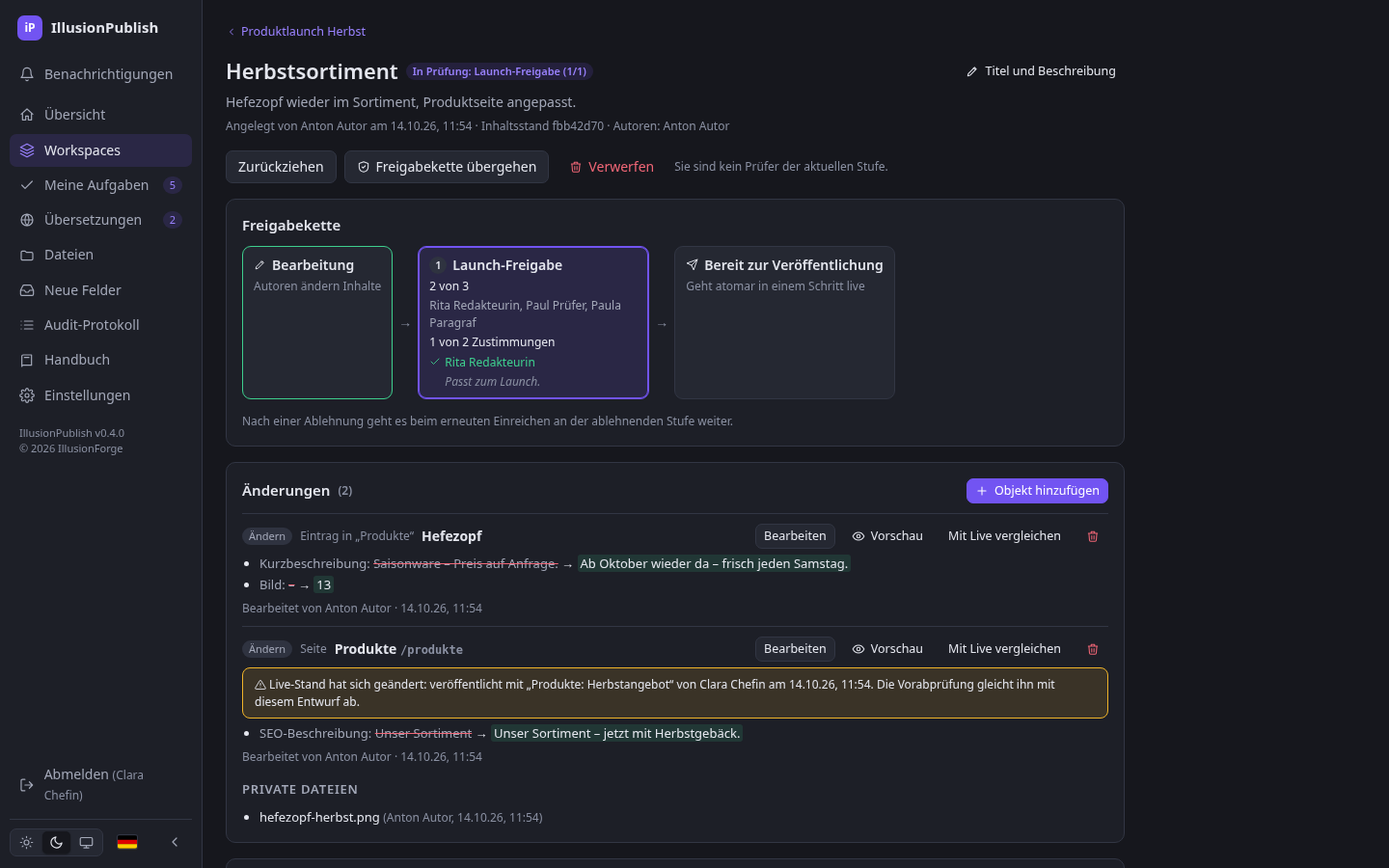Click the Übersetzungen globe icon
The width and height of the screenshot is (1389, 868).
tap(27, 220)
